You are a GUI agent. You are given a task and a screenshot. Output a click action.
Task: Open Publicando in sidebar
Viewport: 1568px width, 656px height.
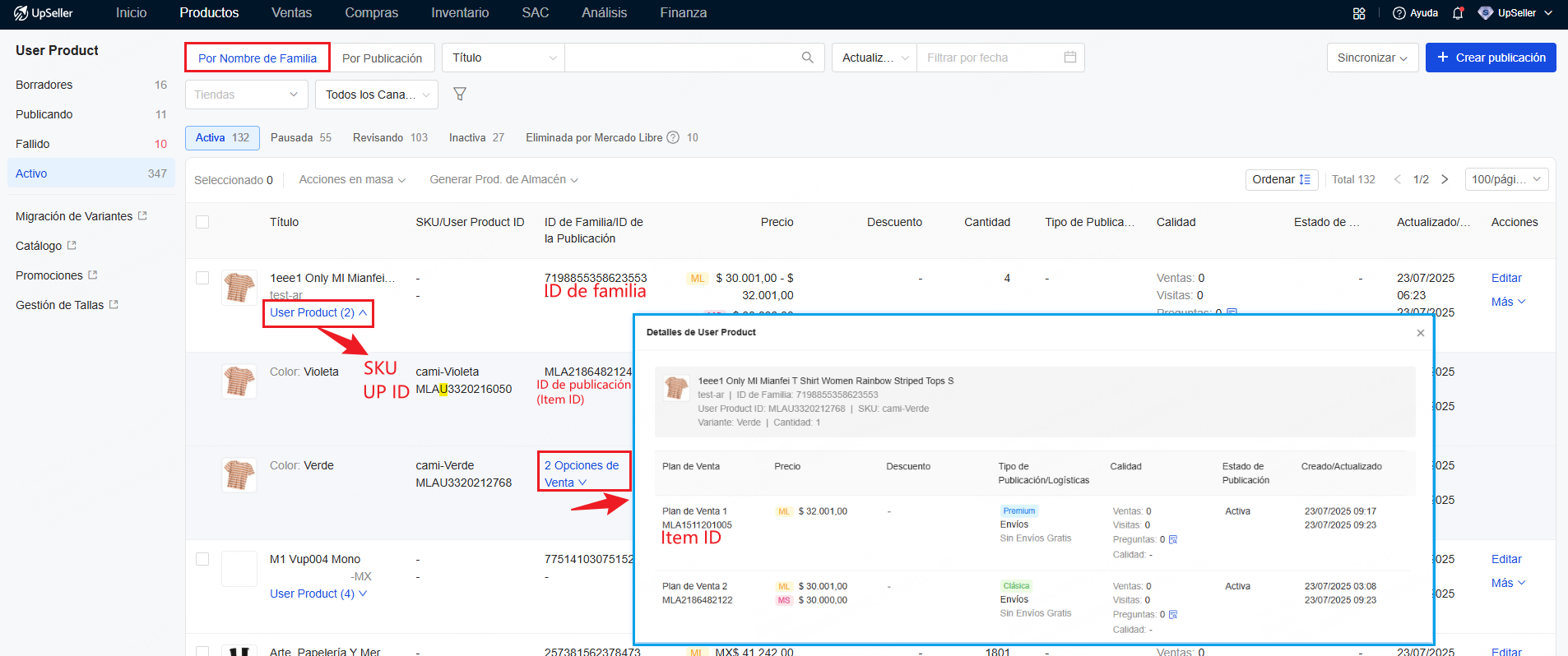pos(91,114)
